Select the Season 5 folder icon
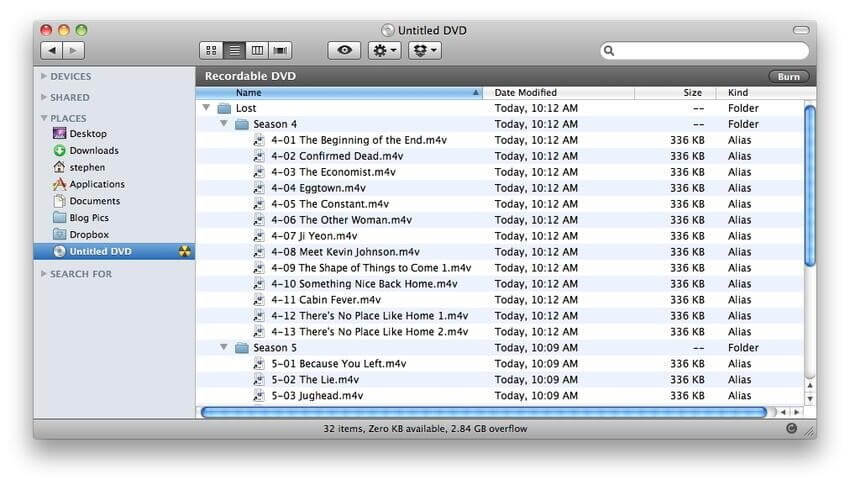850x485 pixels. click(242, 348)
